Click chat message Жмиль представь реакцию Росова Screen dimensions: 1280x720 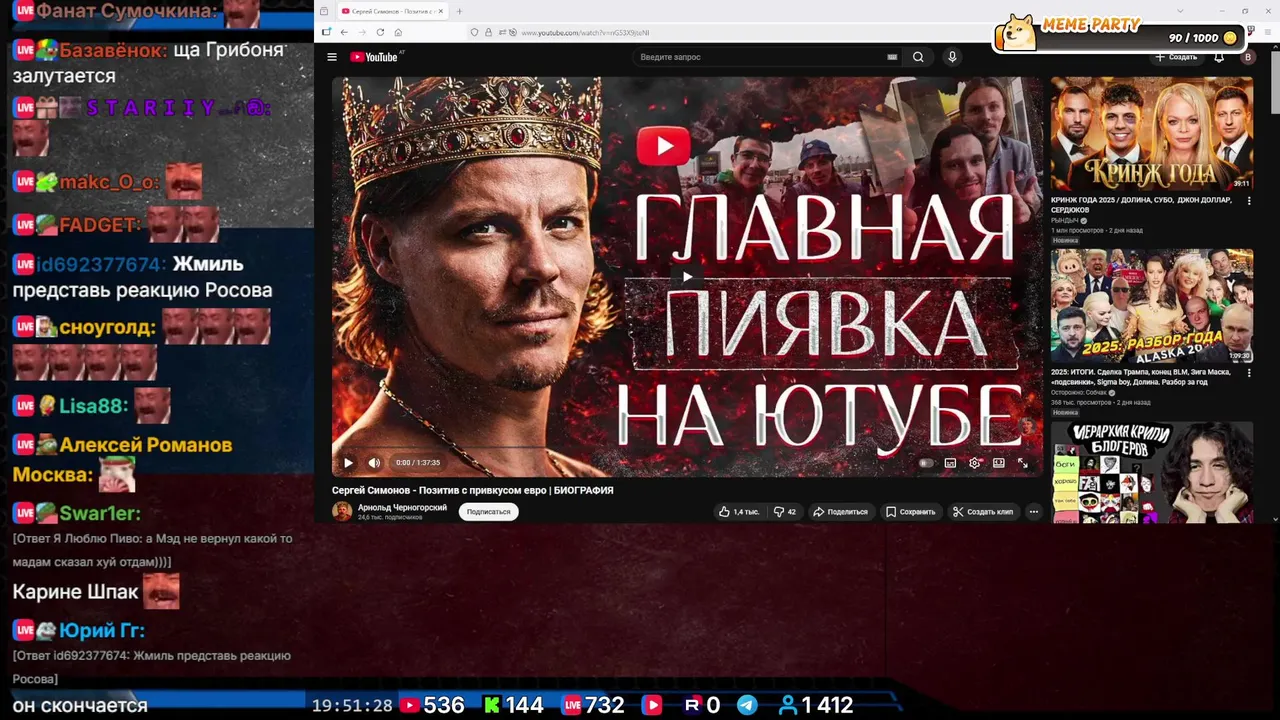(x=142, y=277)
